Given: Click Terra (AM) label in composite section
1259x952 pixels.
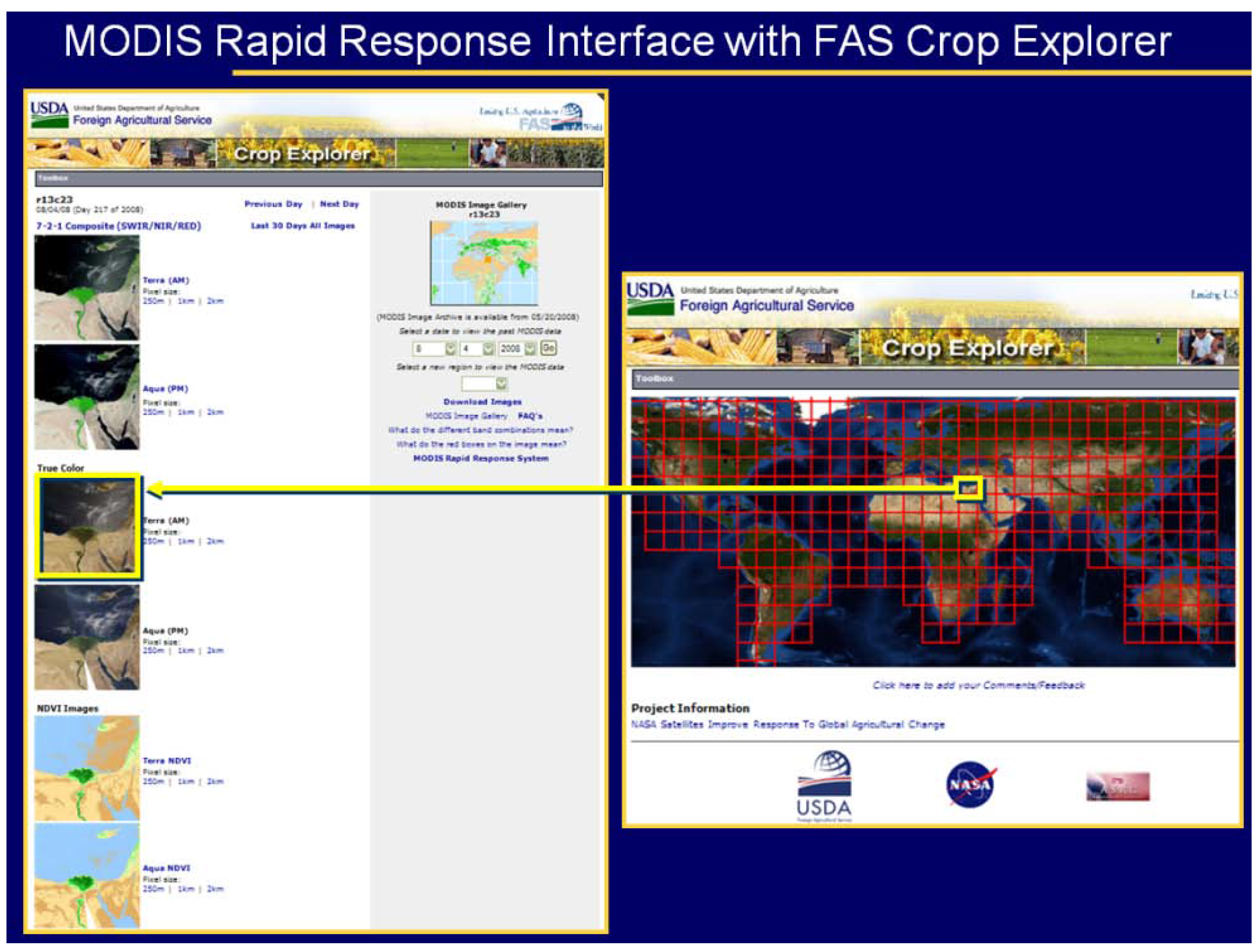Looking at the screenshot, I should (x=166, y=281).
